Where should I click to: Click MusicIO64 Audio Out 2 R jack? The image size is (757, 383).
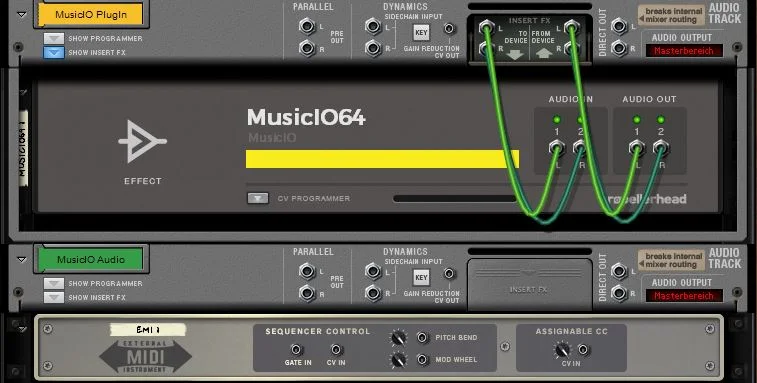click(661, 148)
